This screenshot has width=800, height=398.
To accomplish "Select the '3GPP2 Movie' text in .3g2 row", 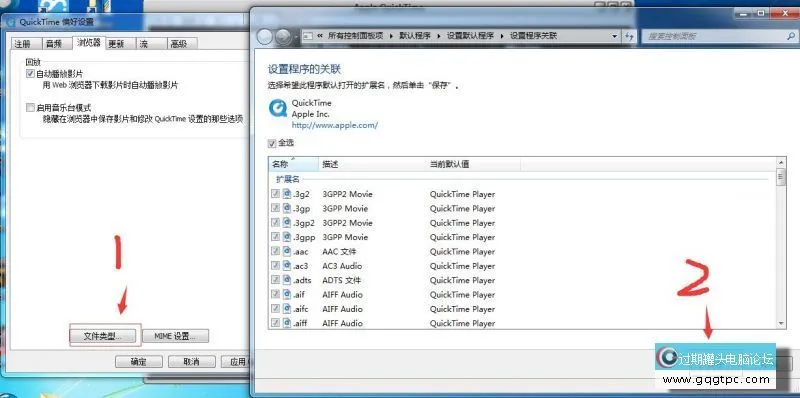I will 347,194.
